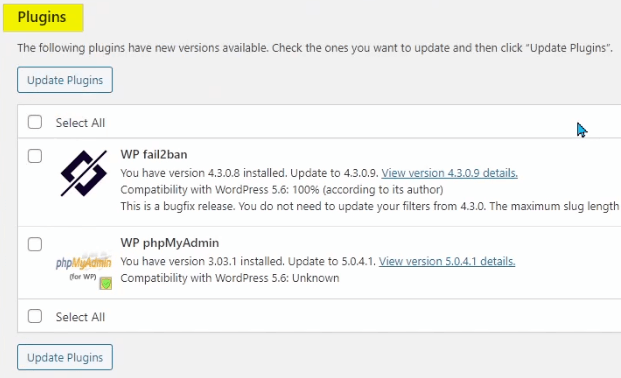This screenshot has height=378, width=621.
Task: Tick the Select All checkbox above WP fail2ban
Action: point(35,122)
